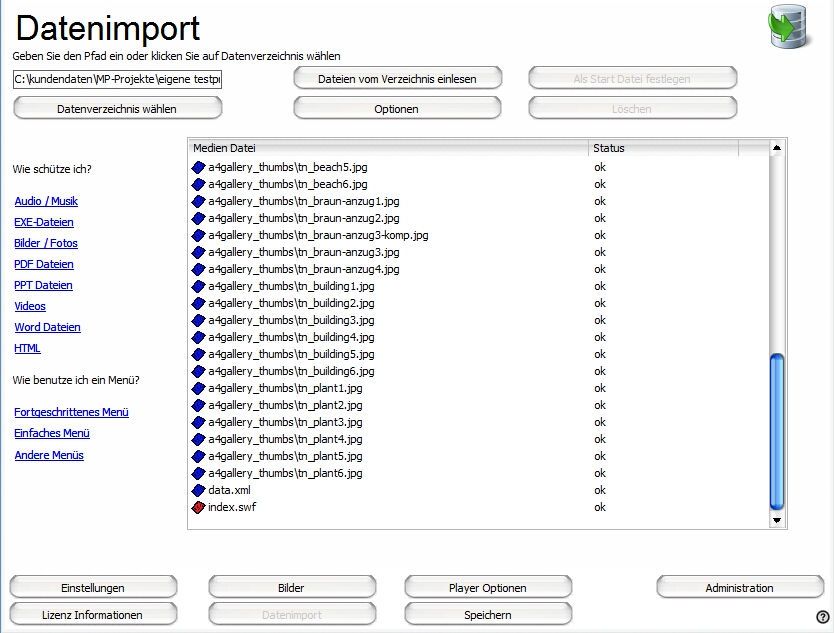This screenshot has height=633, width=834.
Task: Click into the data directory path field
Action: tap(117, 78)
